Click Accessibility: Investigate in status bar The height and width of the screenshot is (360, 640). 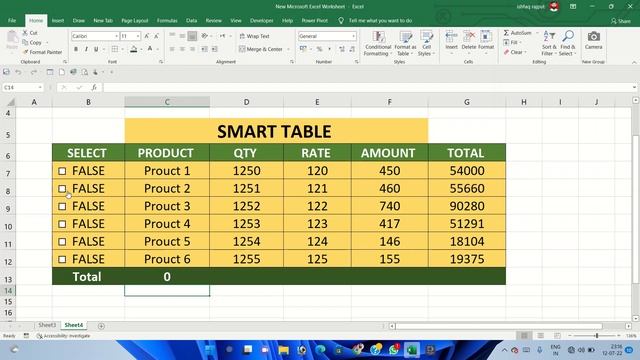pyautogui.click(x=63, y=336)
